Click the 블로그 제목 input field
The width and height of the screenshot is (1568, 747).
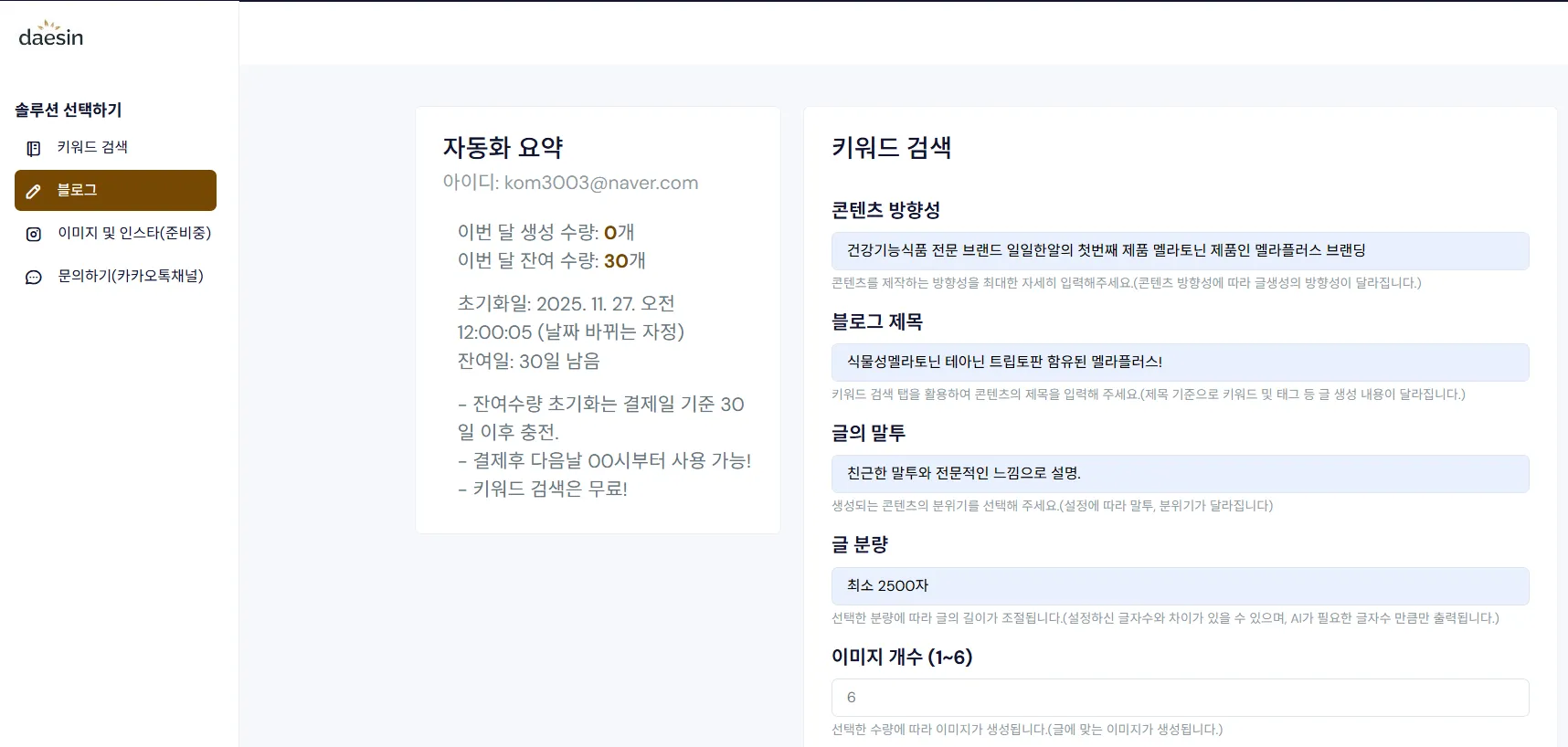1180,362
